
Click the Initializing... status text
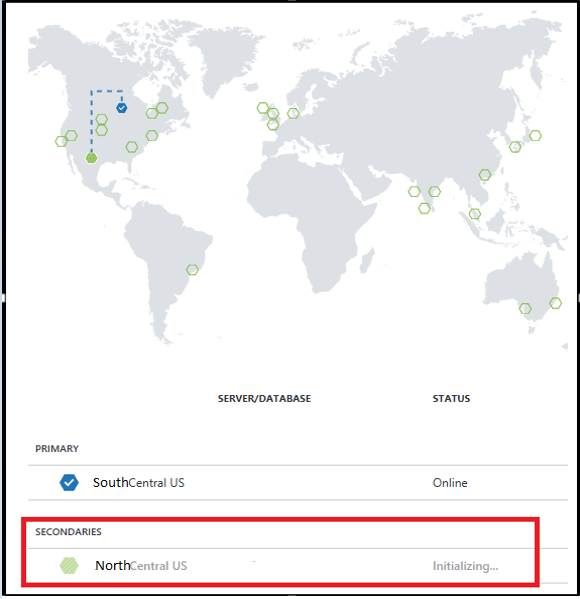465,566
